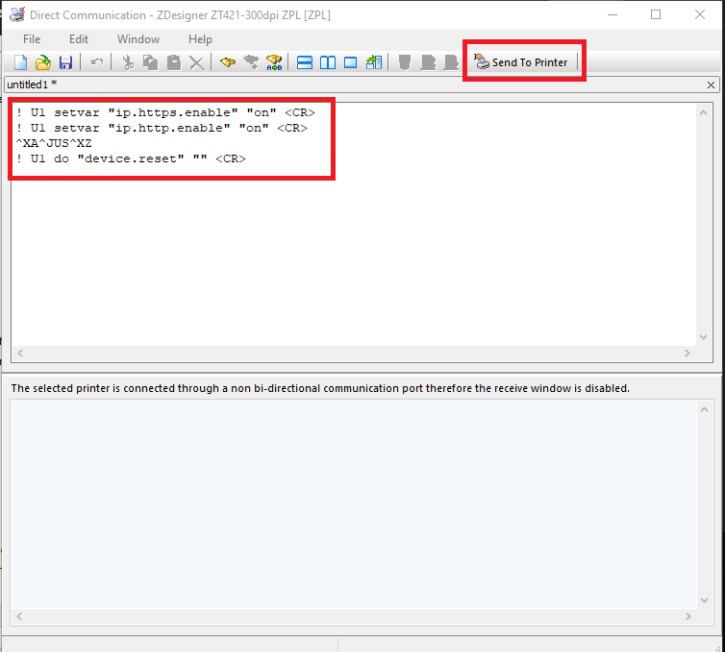Cut selection with the scissors icon
The width and height of the screenshot is (725, 652).
(x=128, y=62)
